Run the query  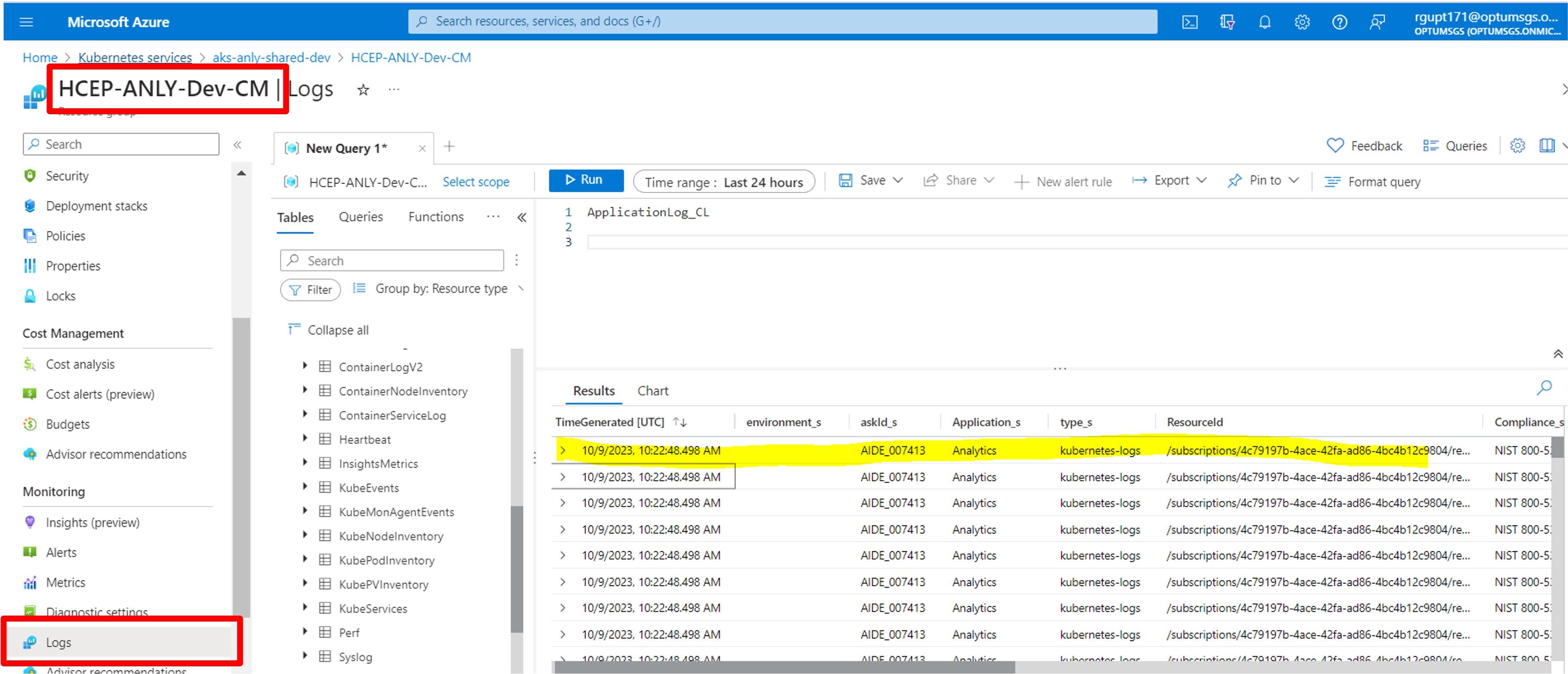coord(585,180)
